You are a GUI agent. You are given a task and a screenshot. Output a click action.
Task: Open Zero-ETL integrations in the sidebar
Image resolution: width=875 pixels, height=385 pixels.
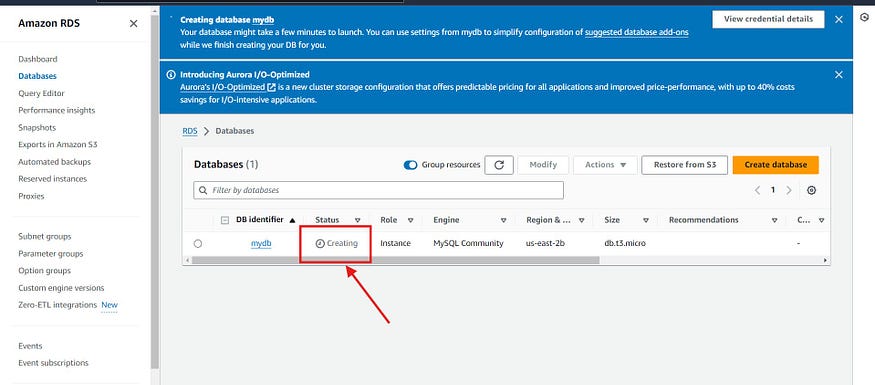click(57, 305)
